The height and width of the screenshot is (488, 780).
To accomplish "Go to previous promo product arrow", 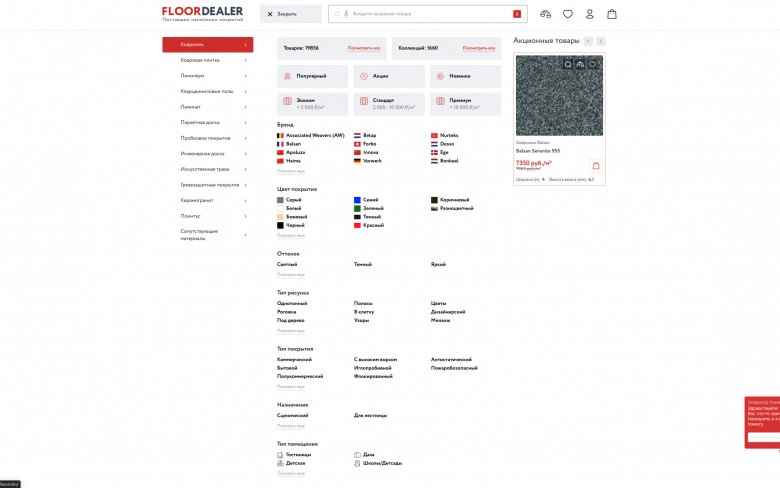I will click(x=588, y=41).
